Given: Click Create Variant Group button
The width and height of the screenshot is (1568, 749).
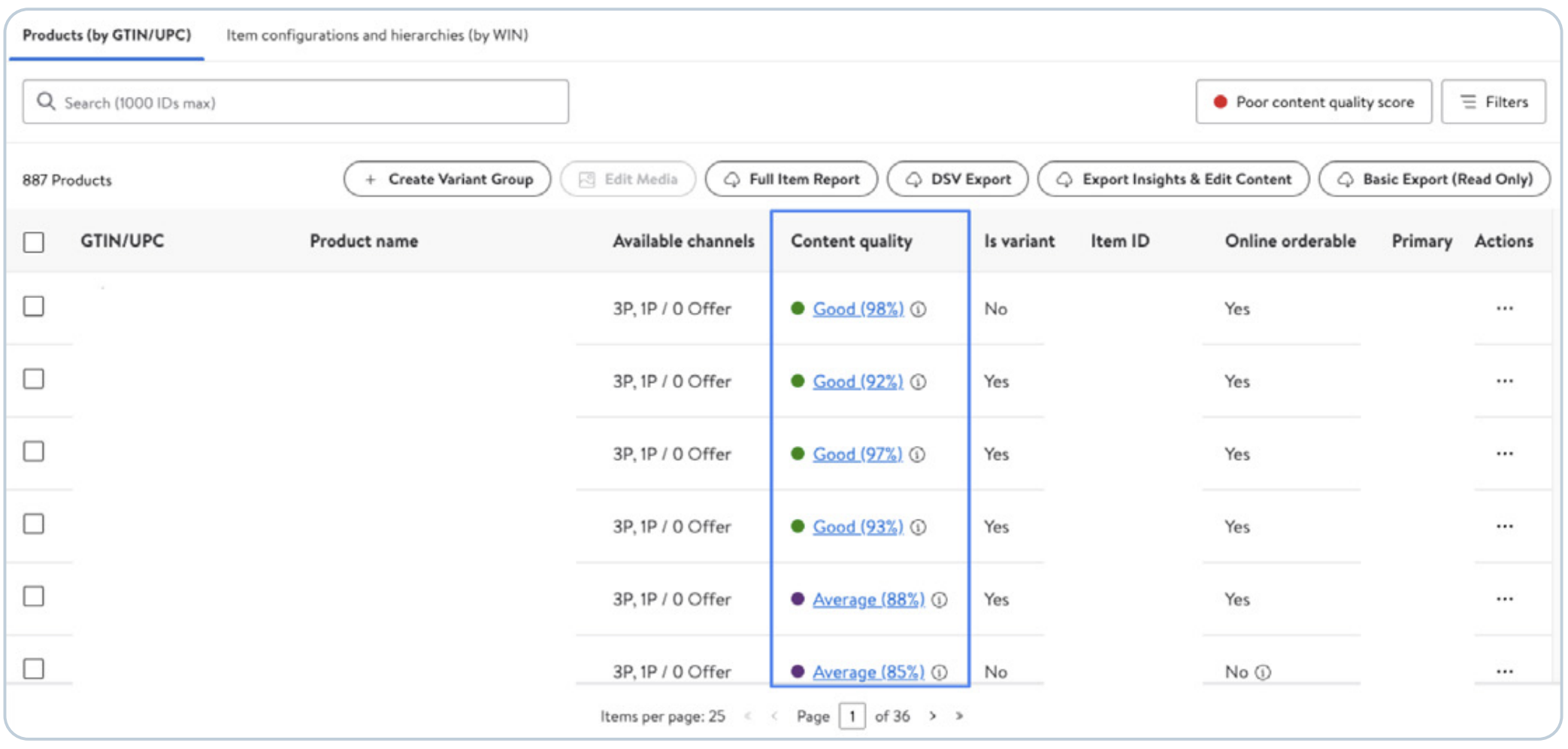Looking at the screenshot, I should (447, 179).
